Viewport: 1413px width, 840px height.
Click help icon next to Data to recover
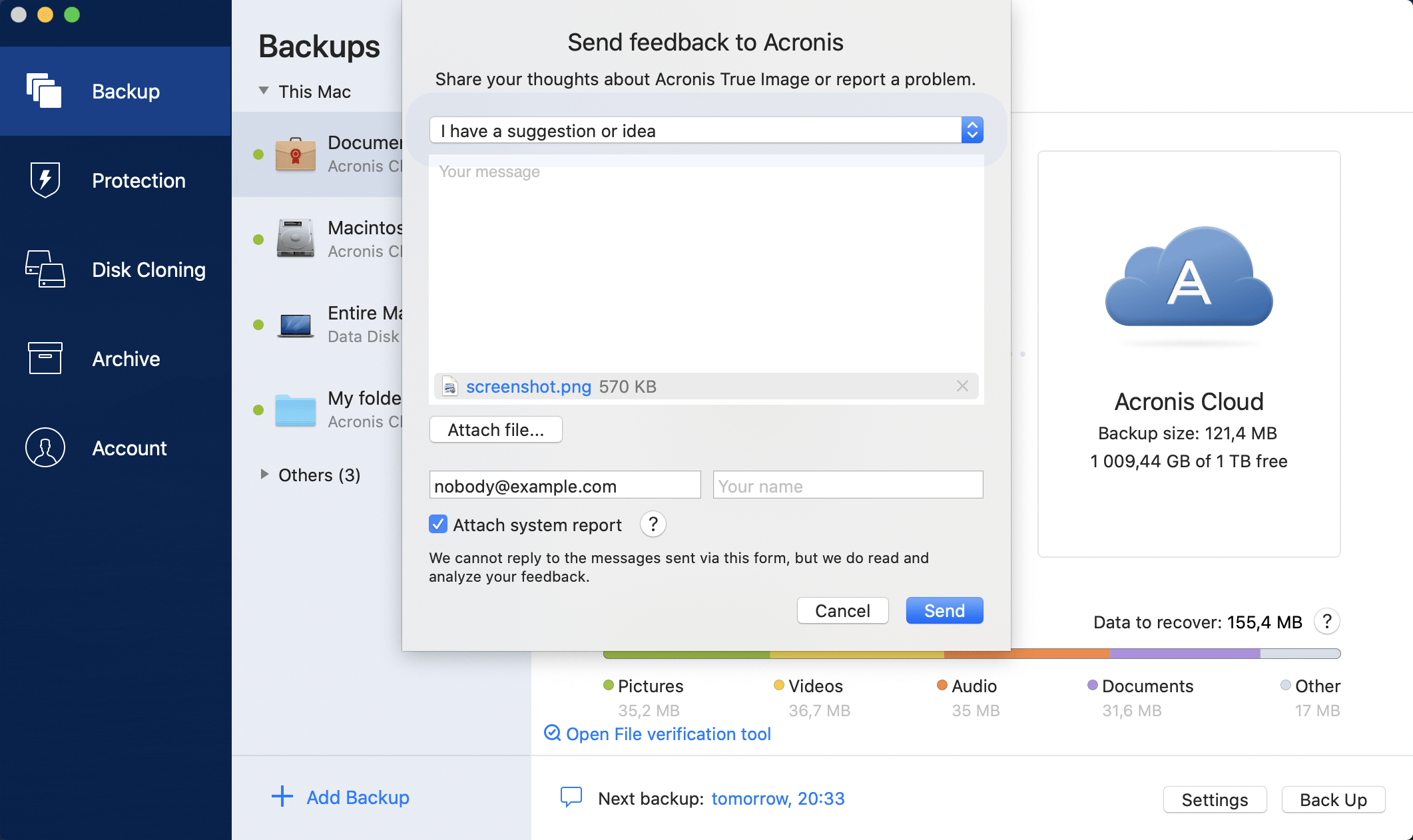click(1326, 622)
